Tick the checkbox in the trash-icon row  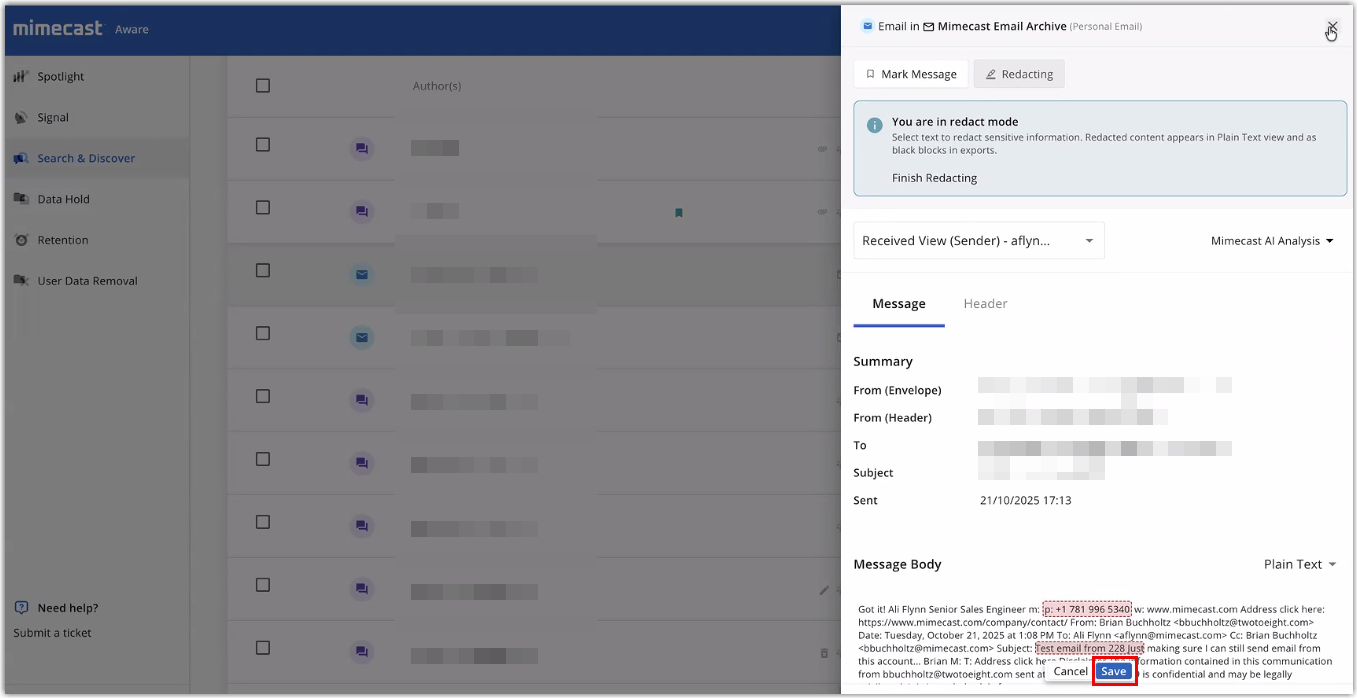tap(263, 647)
